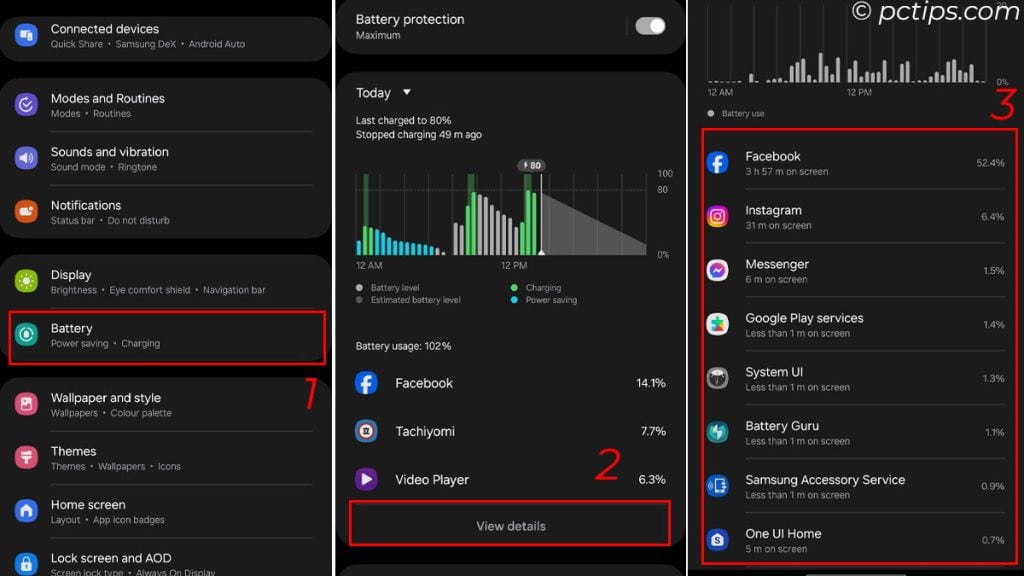
Task: Open Messenger from the usage list
Action: (x=717, y=270)
